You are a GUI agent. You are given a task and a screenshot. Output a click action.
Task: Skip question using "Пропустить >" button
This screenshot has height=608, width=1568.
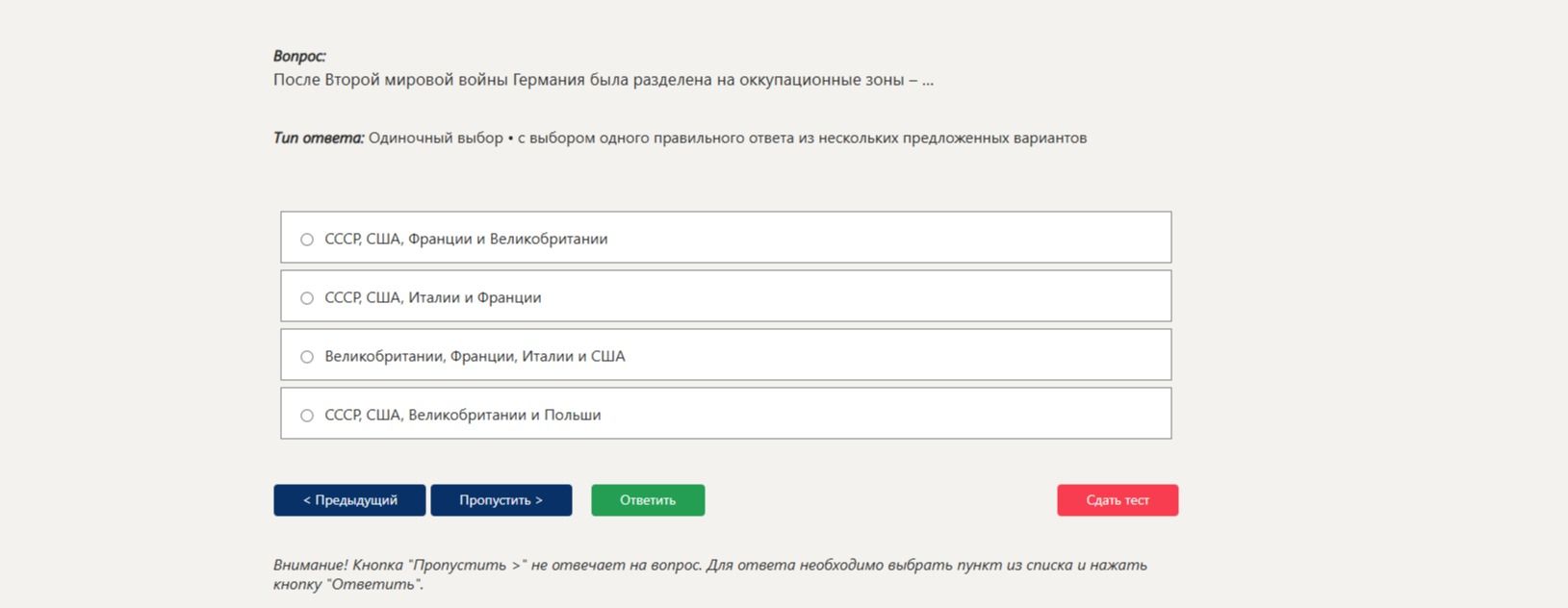[x=501, y=500]
